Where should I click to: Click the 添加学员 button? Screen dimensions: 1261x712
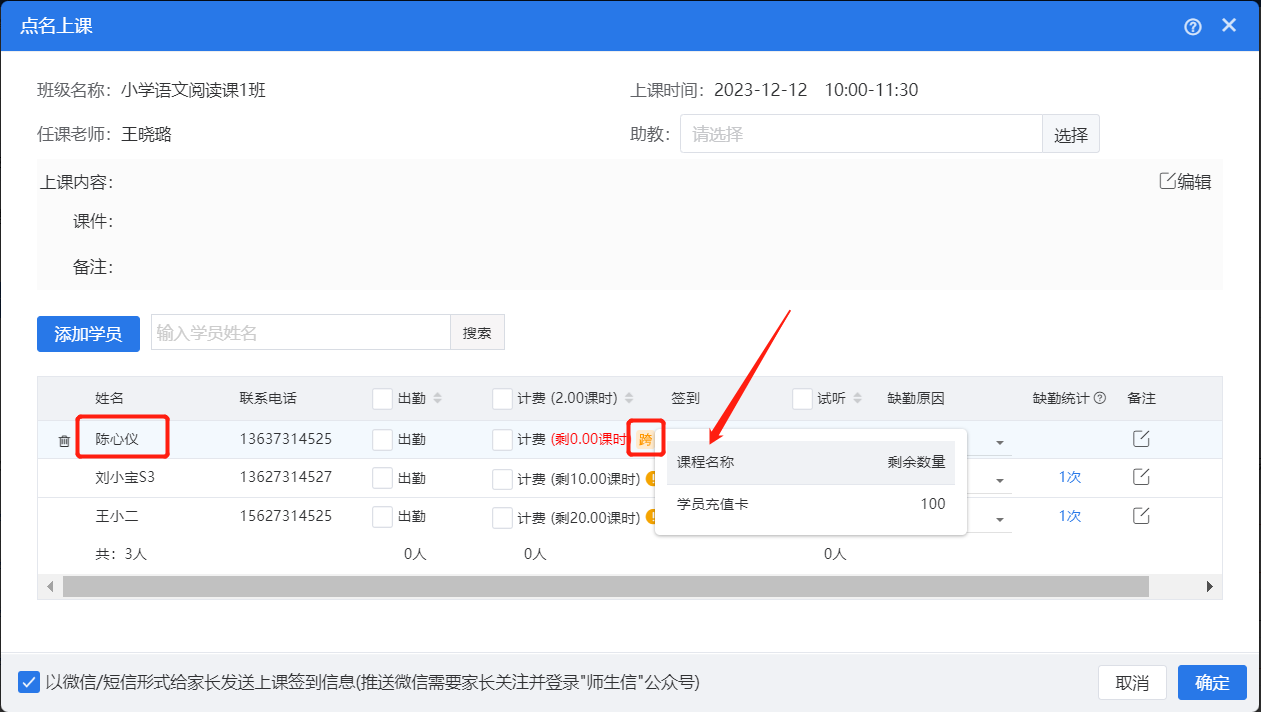(x=88, y=333)
